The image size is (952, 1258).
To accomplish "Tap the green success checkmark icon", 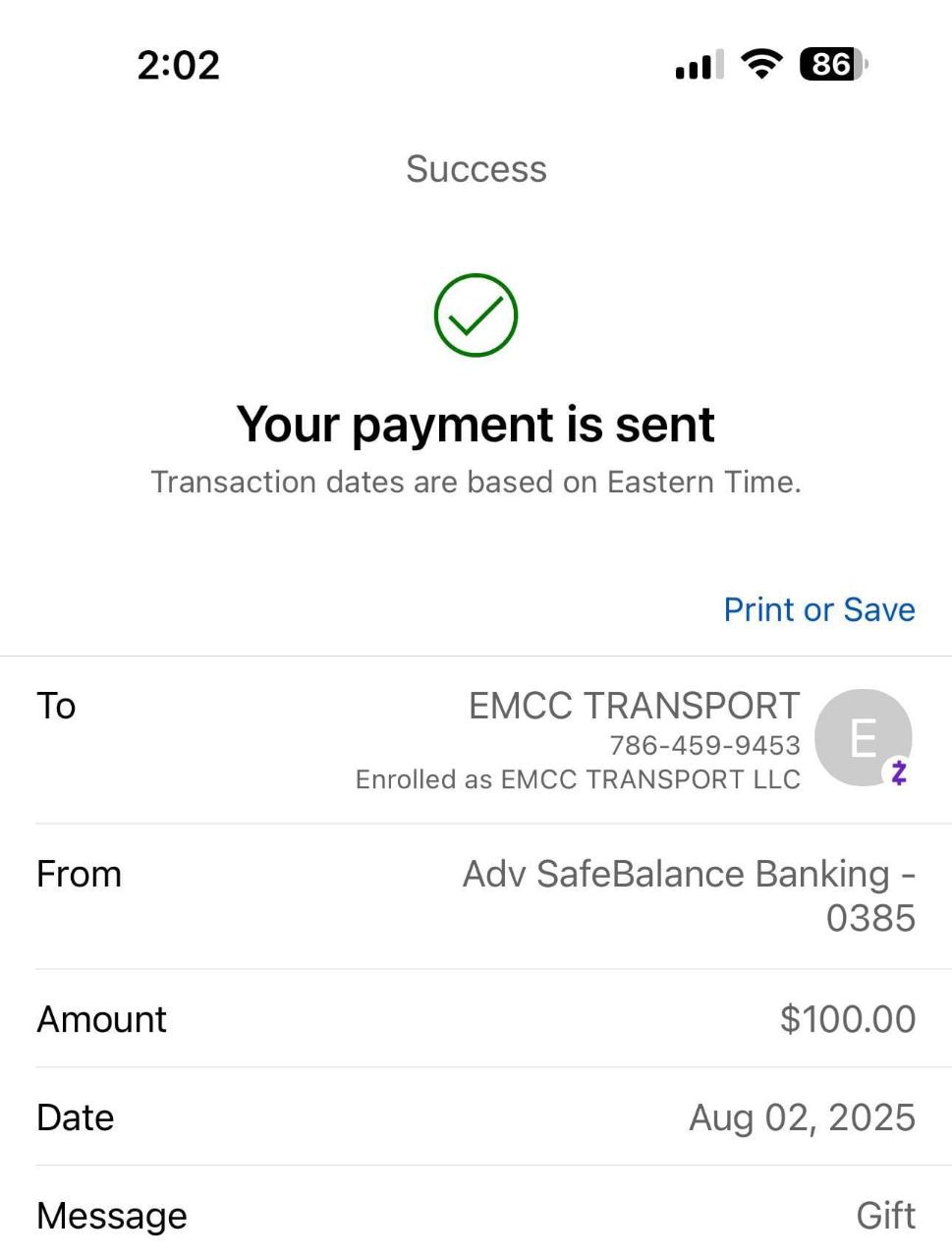I will pyautogui.click(x=476, y=315).
